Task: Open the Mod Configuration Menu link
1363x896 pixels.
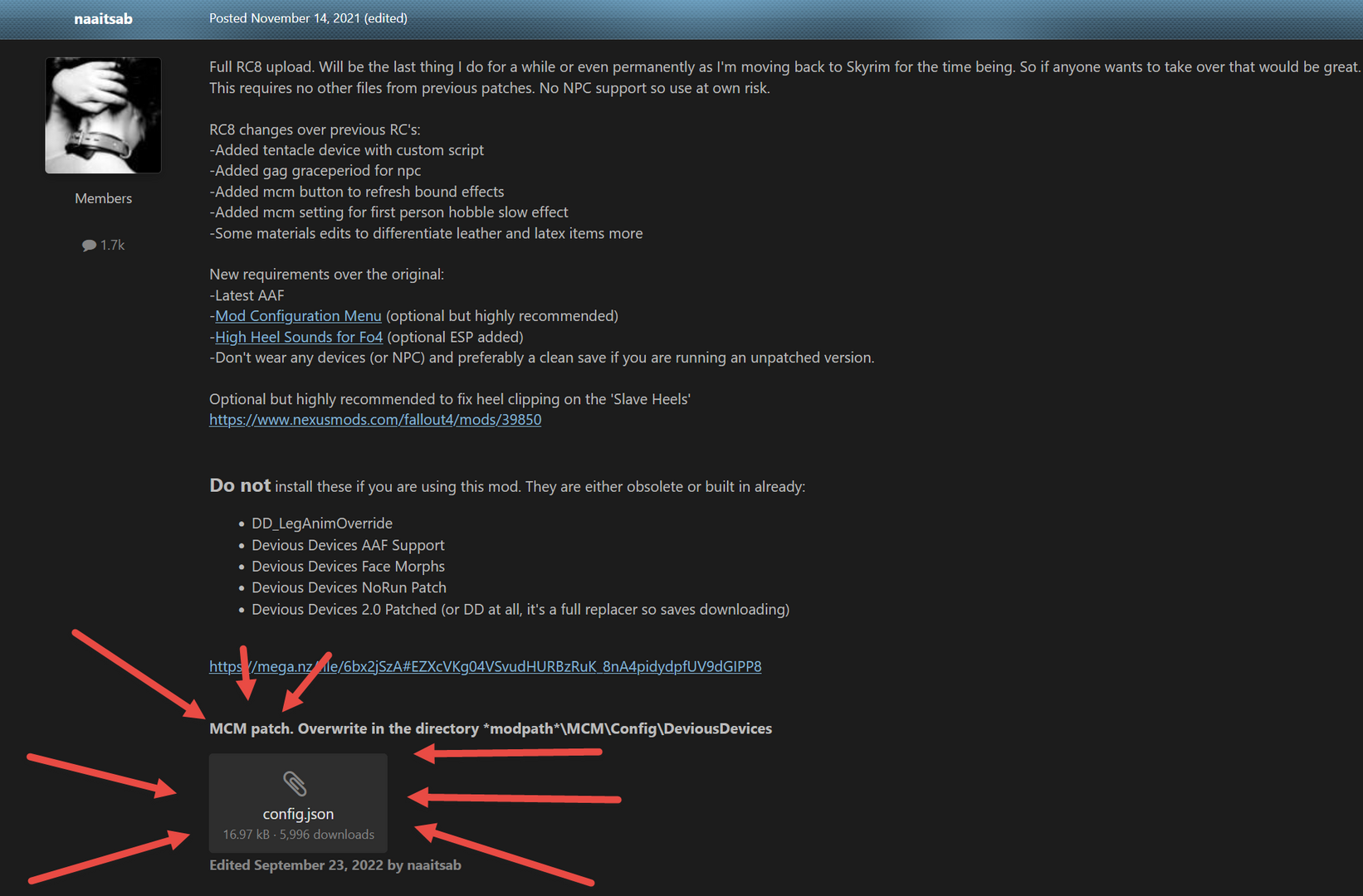Action: (x=298, y=316)
